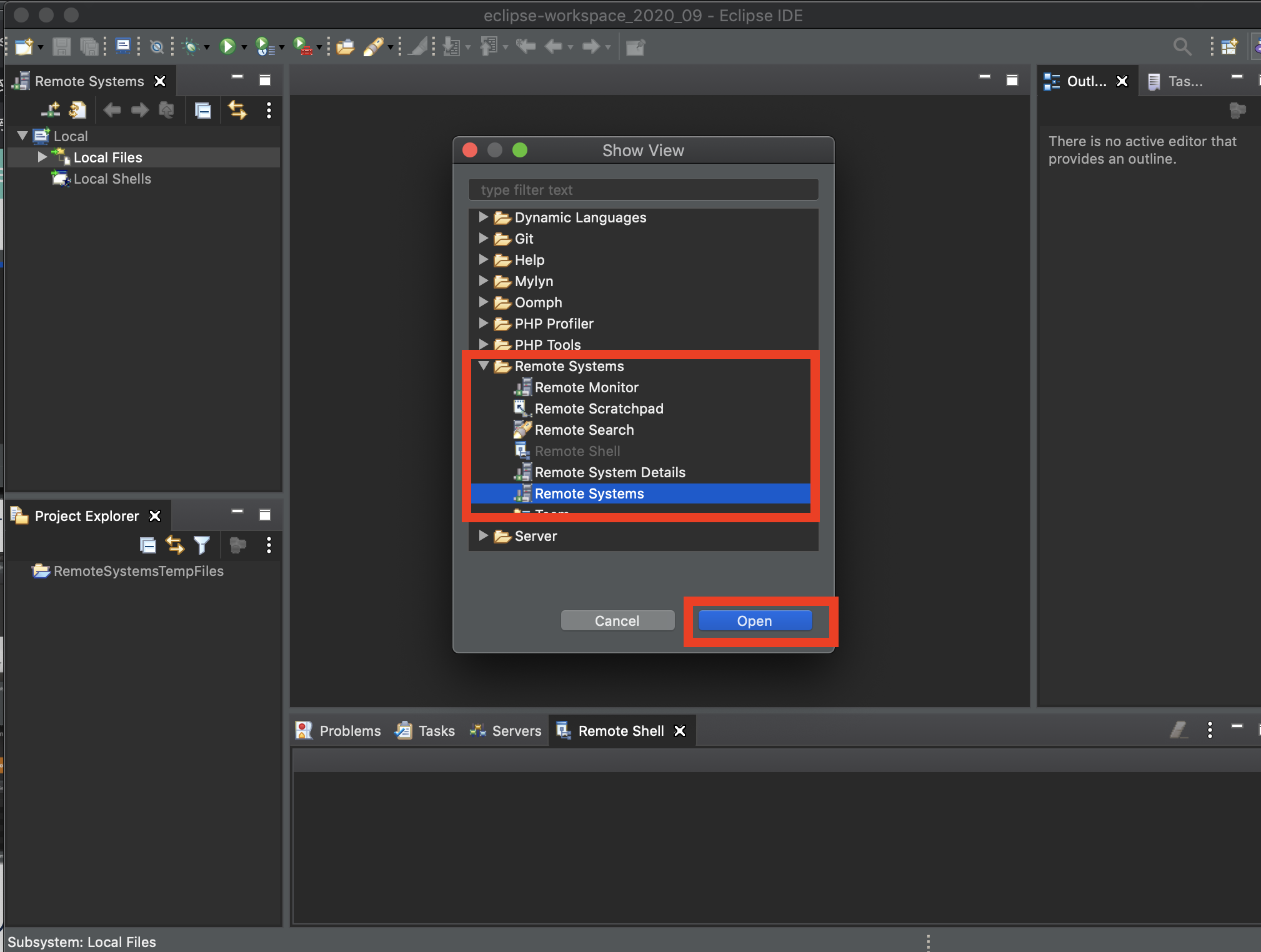Open the filter icon in Project Explorer

202,545
